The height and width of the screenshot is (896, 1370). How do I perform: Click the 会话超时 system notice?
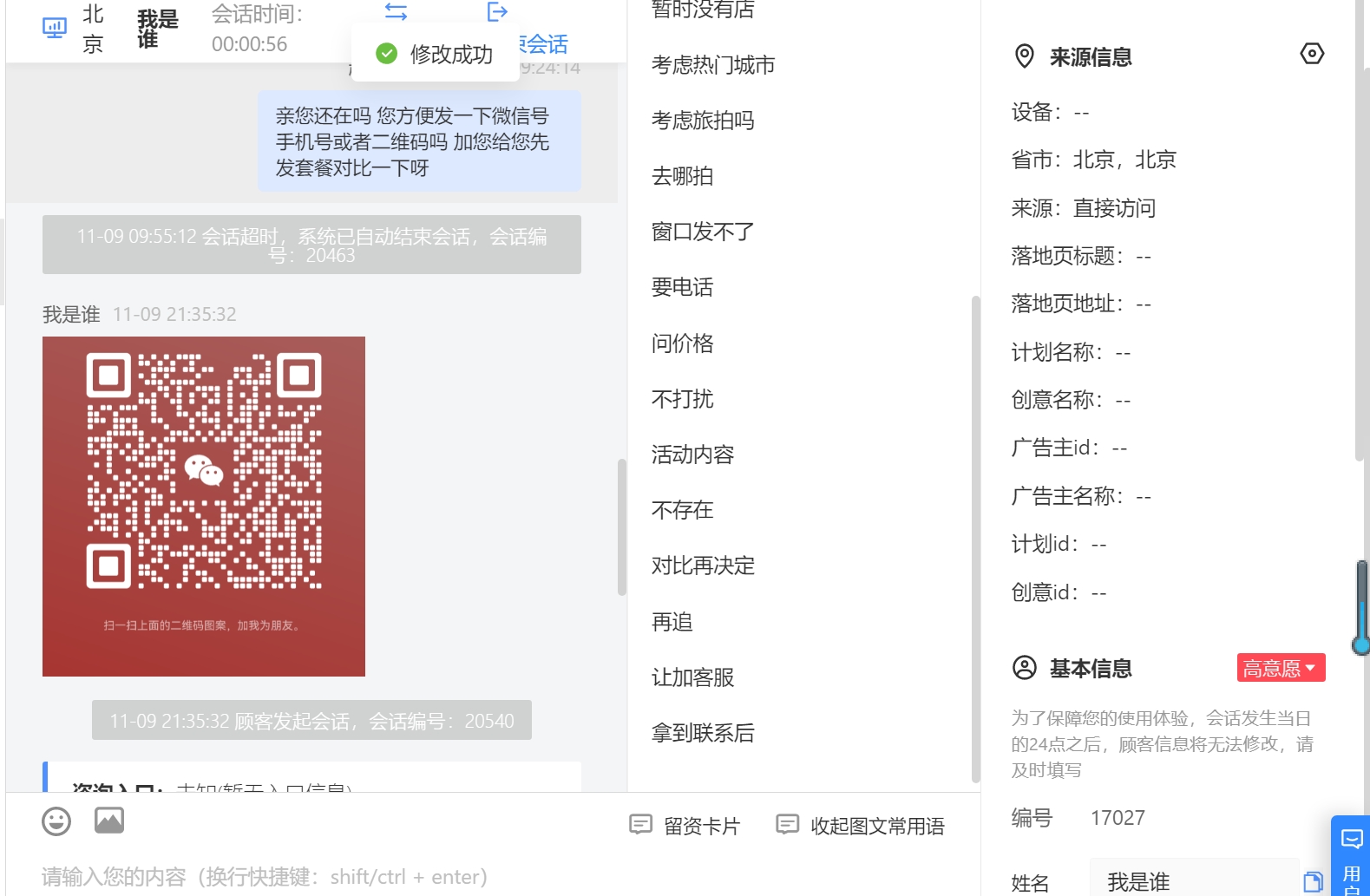(311, 245)
